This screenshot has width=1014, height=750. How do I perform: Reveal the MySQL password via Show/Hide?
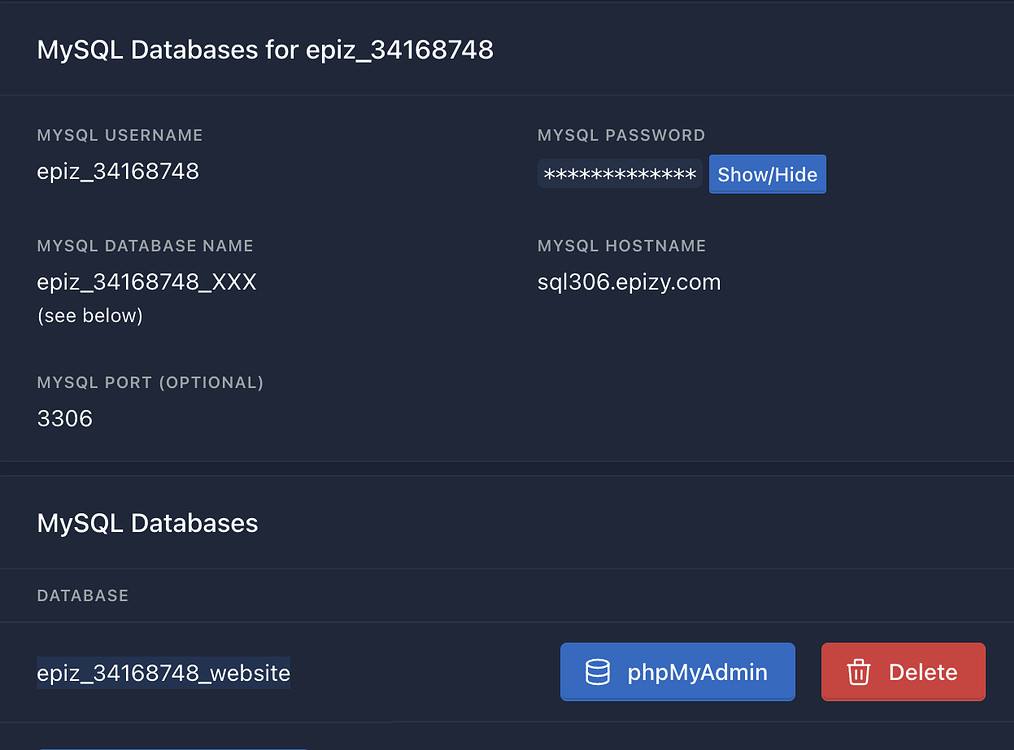pyautogui.click(x=767, y=174)
